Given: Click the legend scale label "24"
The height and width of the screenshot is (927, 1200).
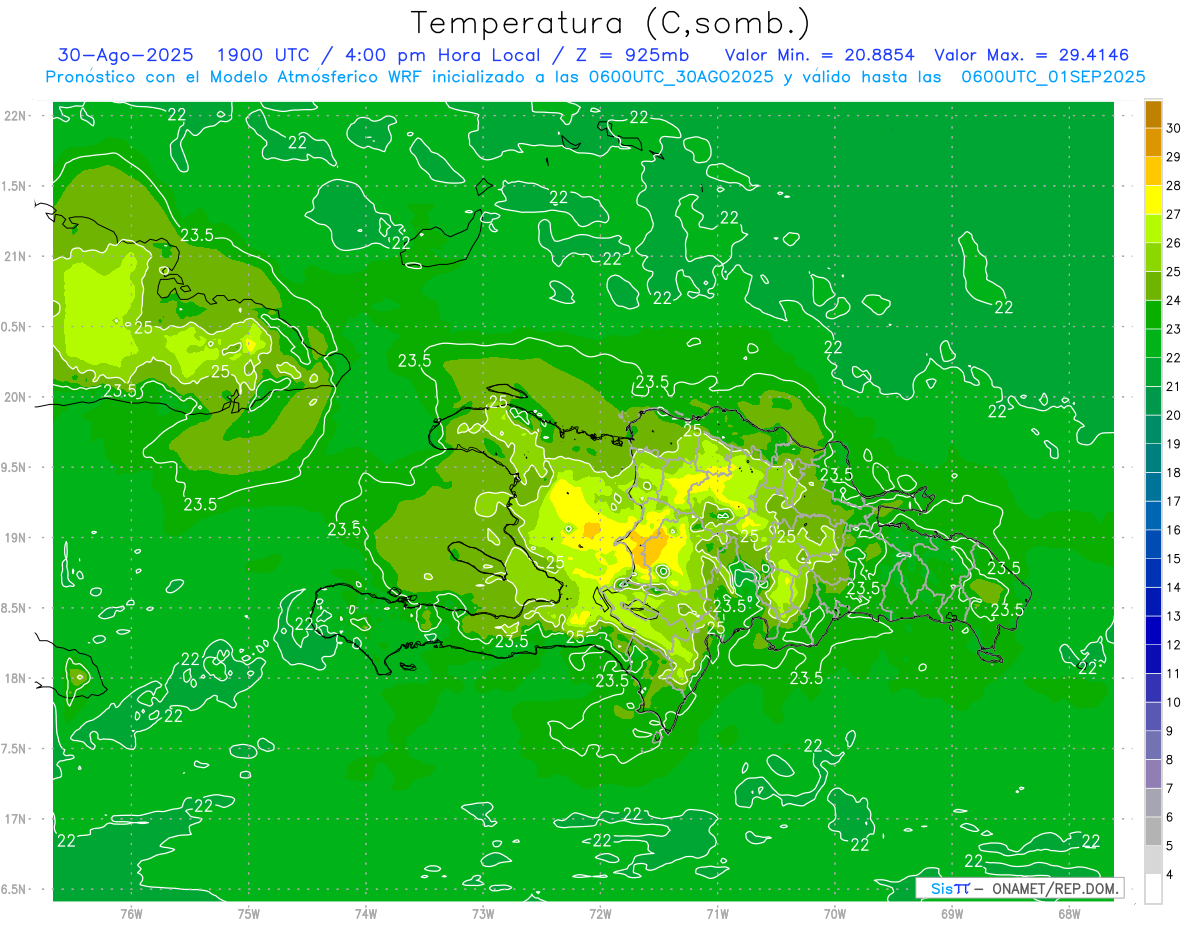Looking at the screenshot, I should [x=1174, y=301].
